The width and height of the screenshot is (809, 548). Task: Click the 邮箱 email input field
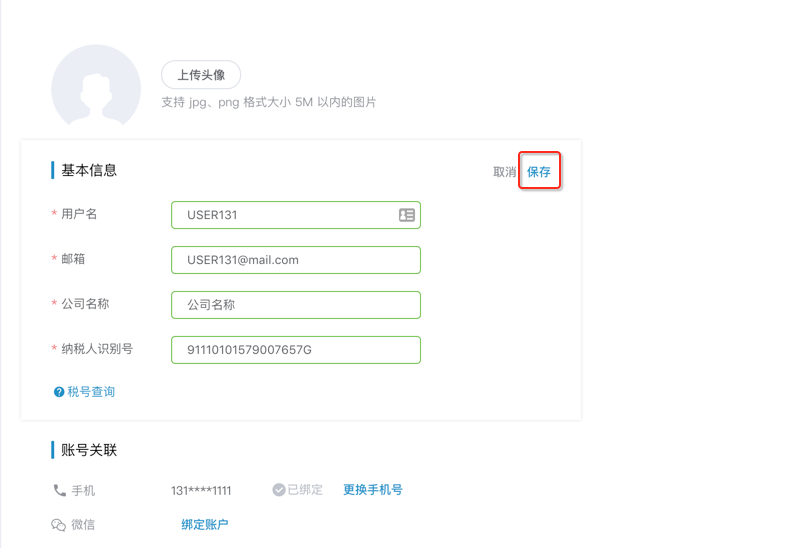click(x=296, y=260)
